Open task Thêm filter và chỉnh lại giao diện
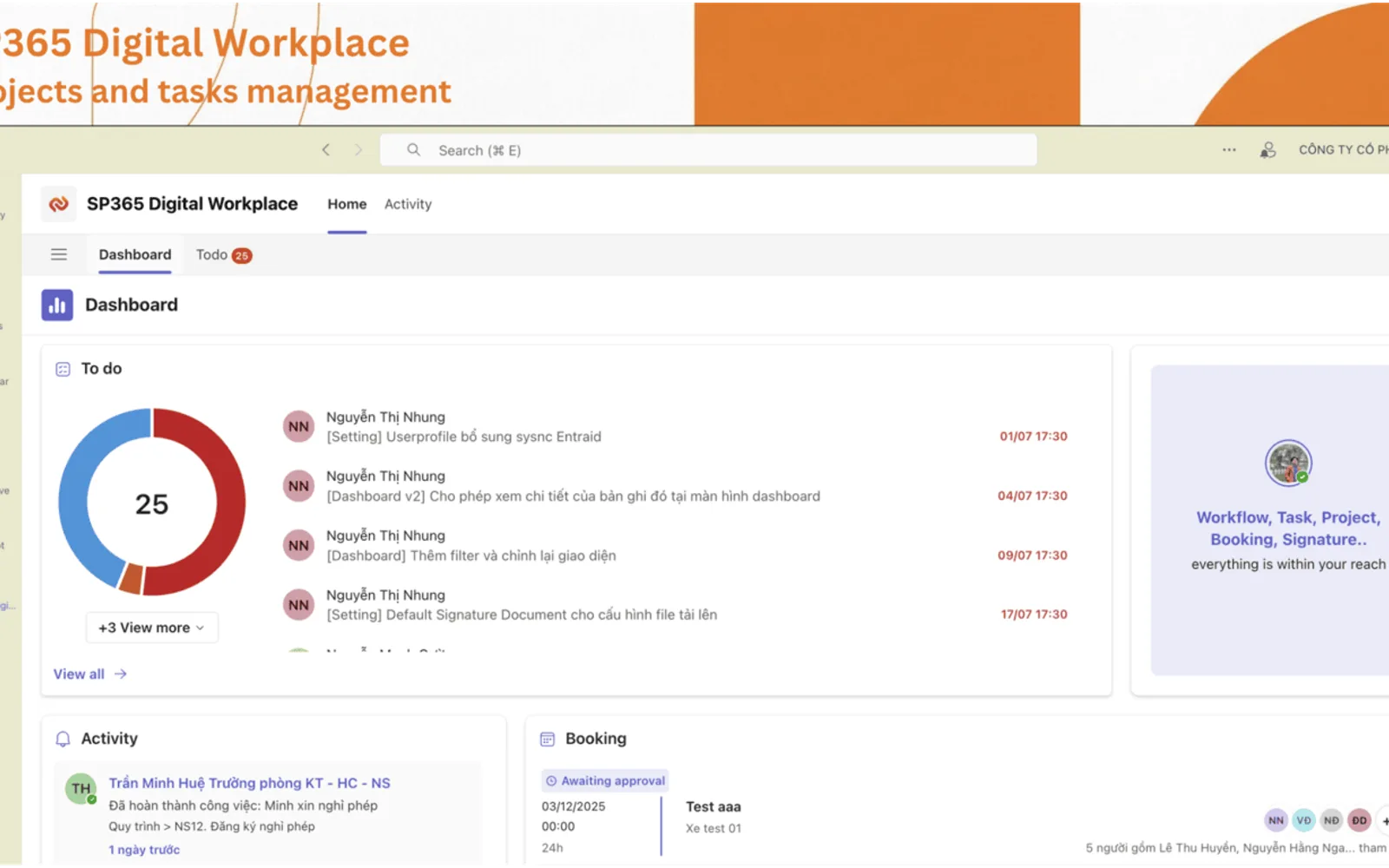 tap(471, 556)
